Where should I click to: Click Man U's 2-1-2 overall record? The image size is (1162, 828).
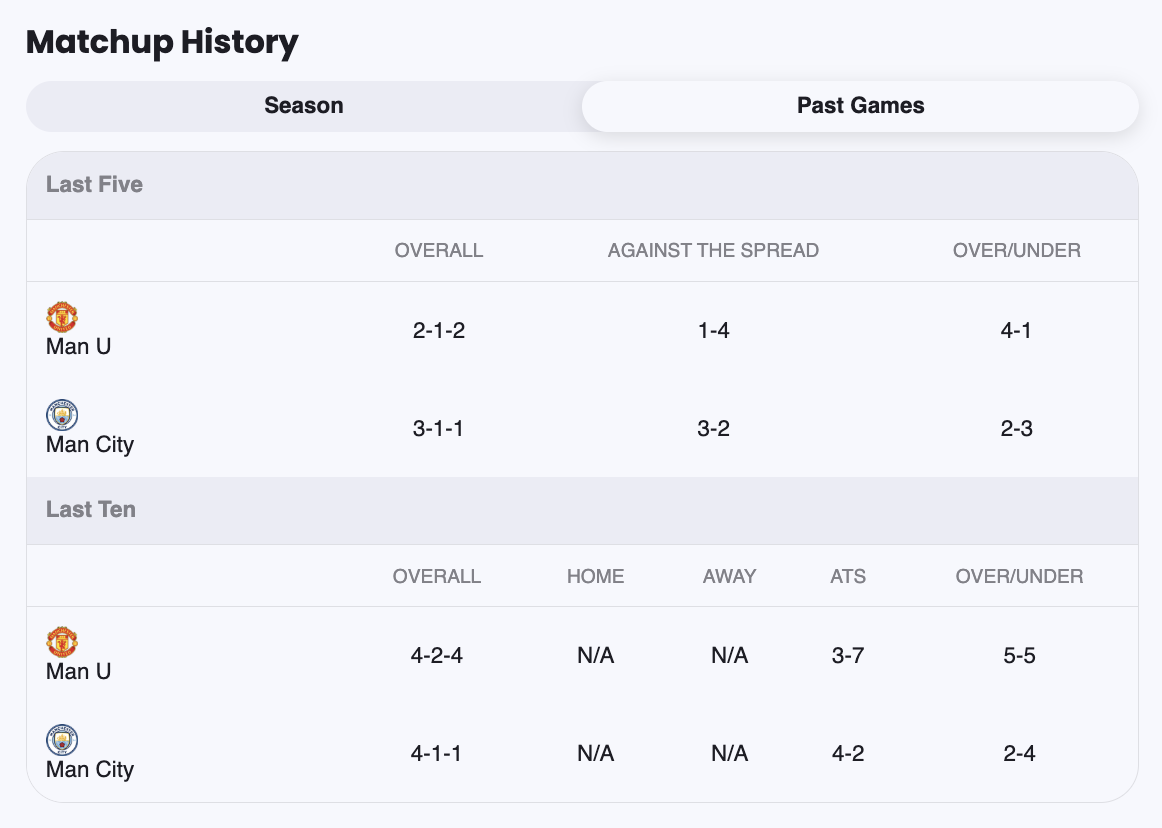pos(439,331)
